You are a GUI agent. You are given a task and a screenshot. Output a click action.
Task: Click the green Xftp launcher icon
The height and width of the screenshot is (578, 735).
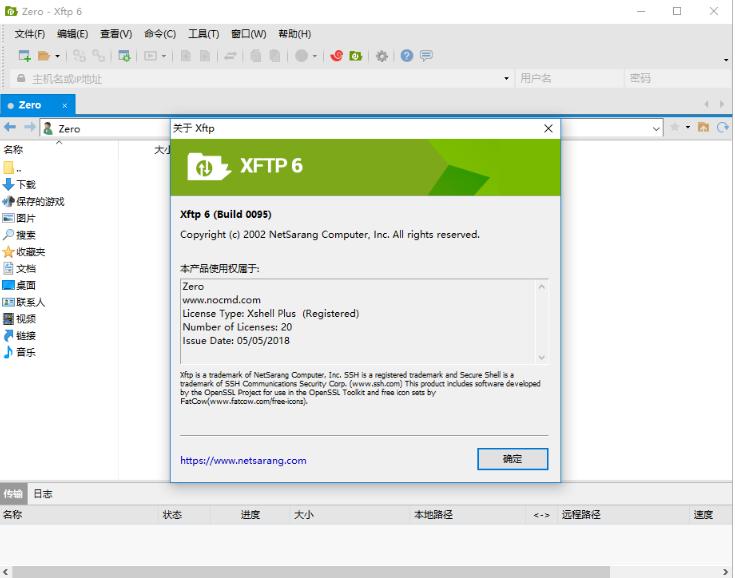point(355,56)
